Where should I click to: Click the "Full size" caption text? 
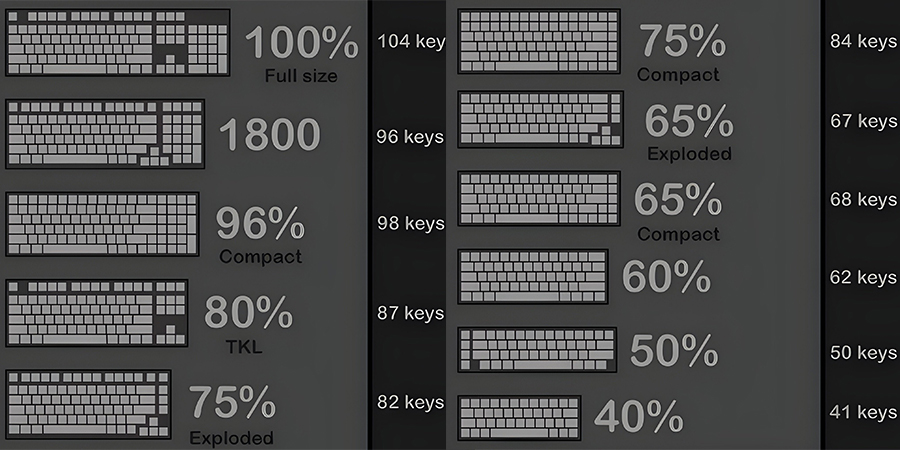click(x=301, y=76)
